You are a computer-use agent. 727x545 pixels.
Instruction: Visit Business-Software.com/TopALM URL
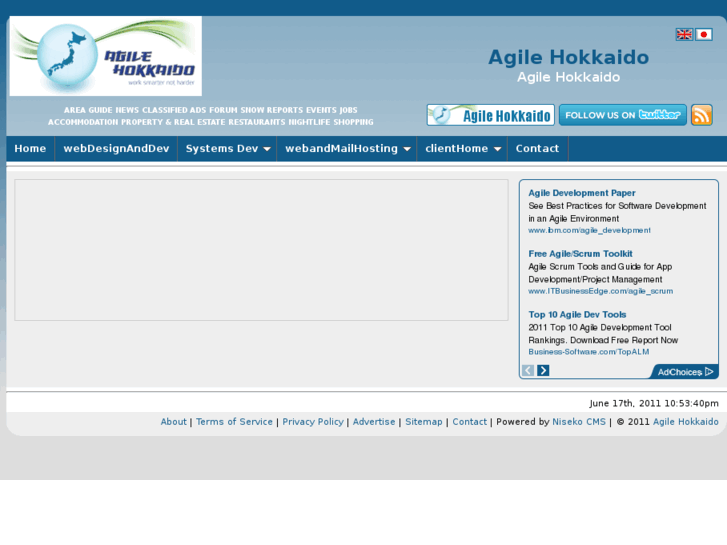tap(589, 352)
